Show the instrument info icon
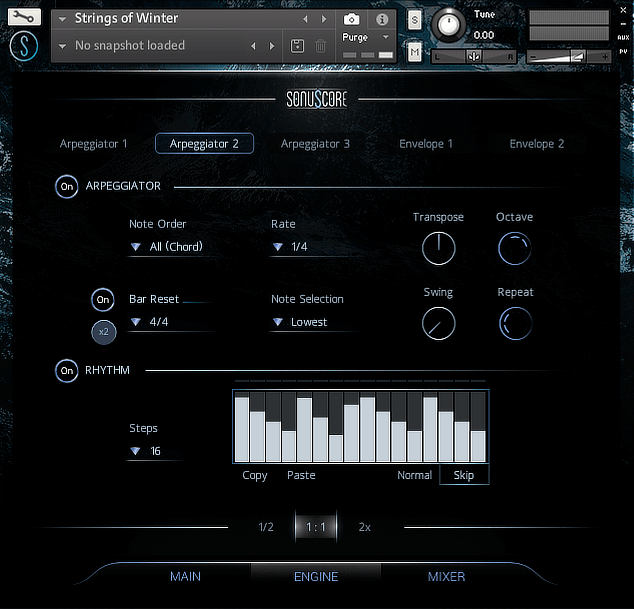The width and height of the screenshot is (634, 609). click(x=382, y=19)
